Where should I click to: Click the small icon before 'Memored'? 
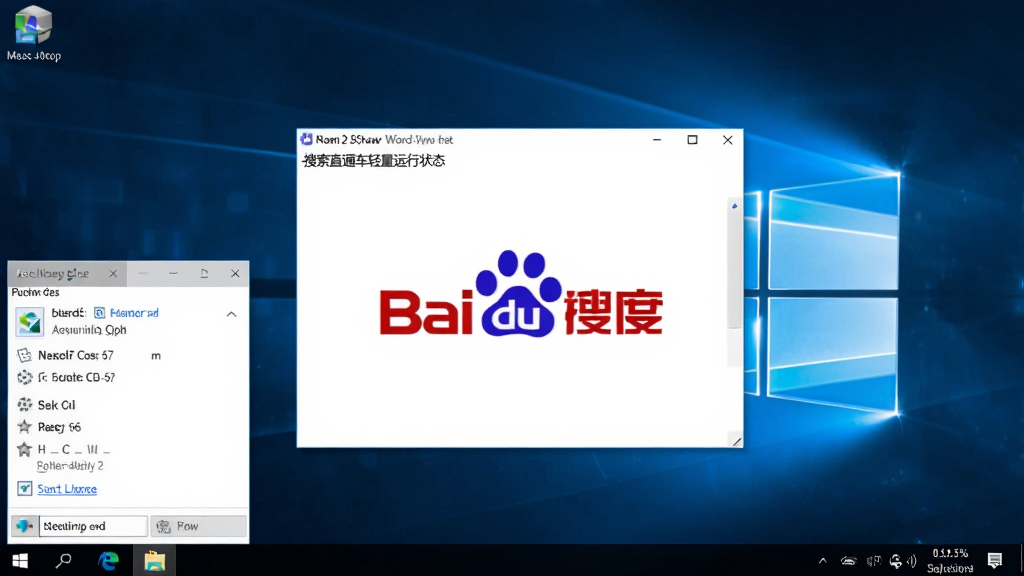pyautogui.click(x=99, y=313)
